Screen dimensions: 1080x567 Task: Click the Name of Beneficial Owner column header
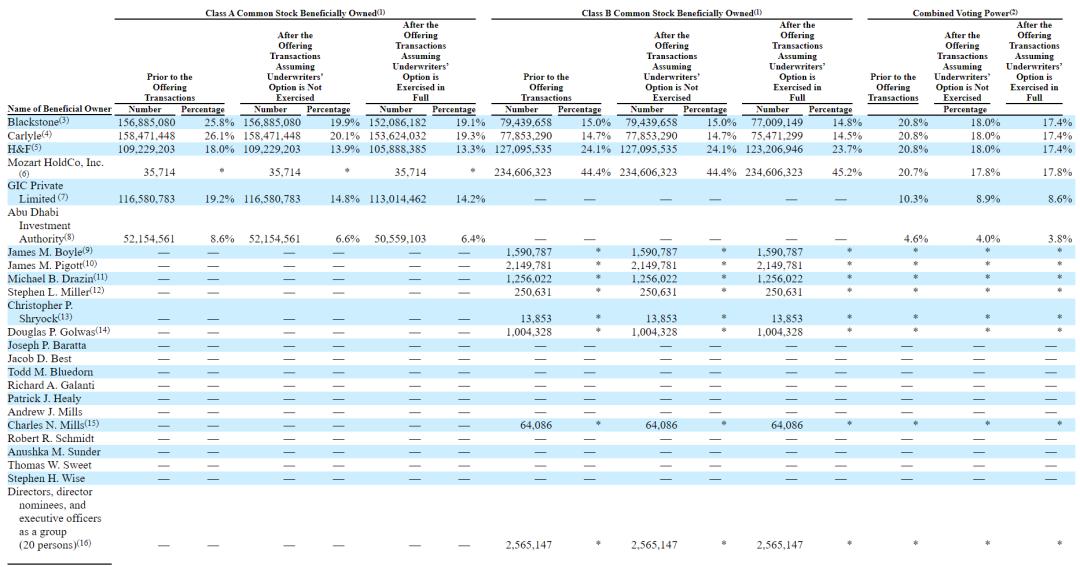click(x=57, y=109)
